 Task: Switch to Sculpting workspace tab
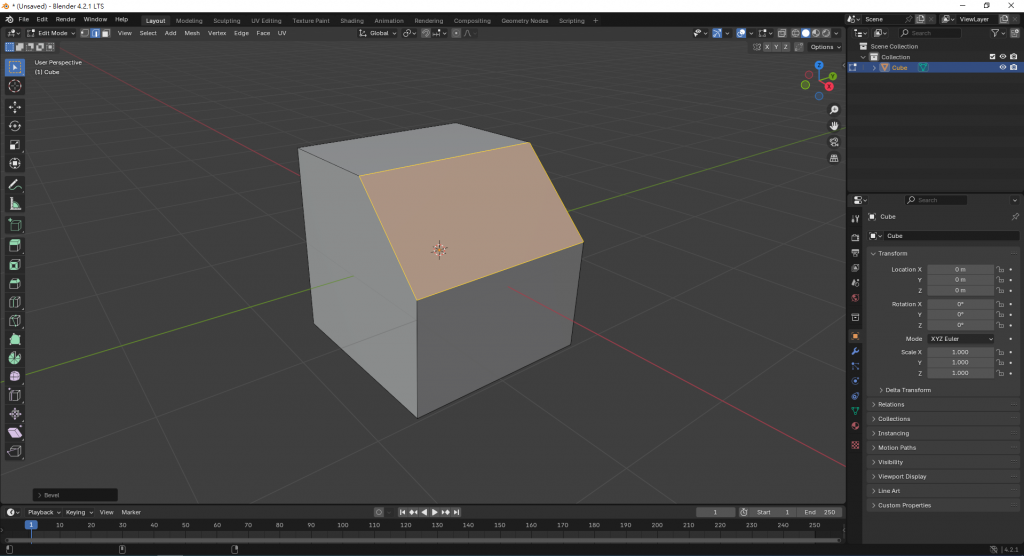point(227,21)
